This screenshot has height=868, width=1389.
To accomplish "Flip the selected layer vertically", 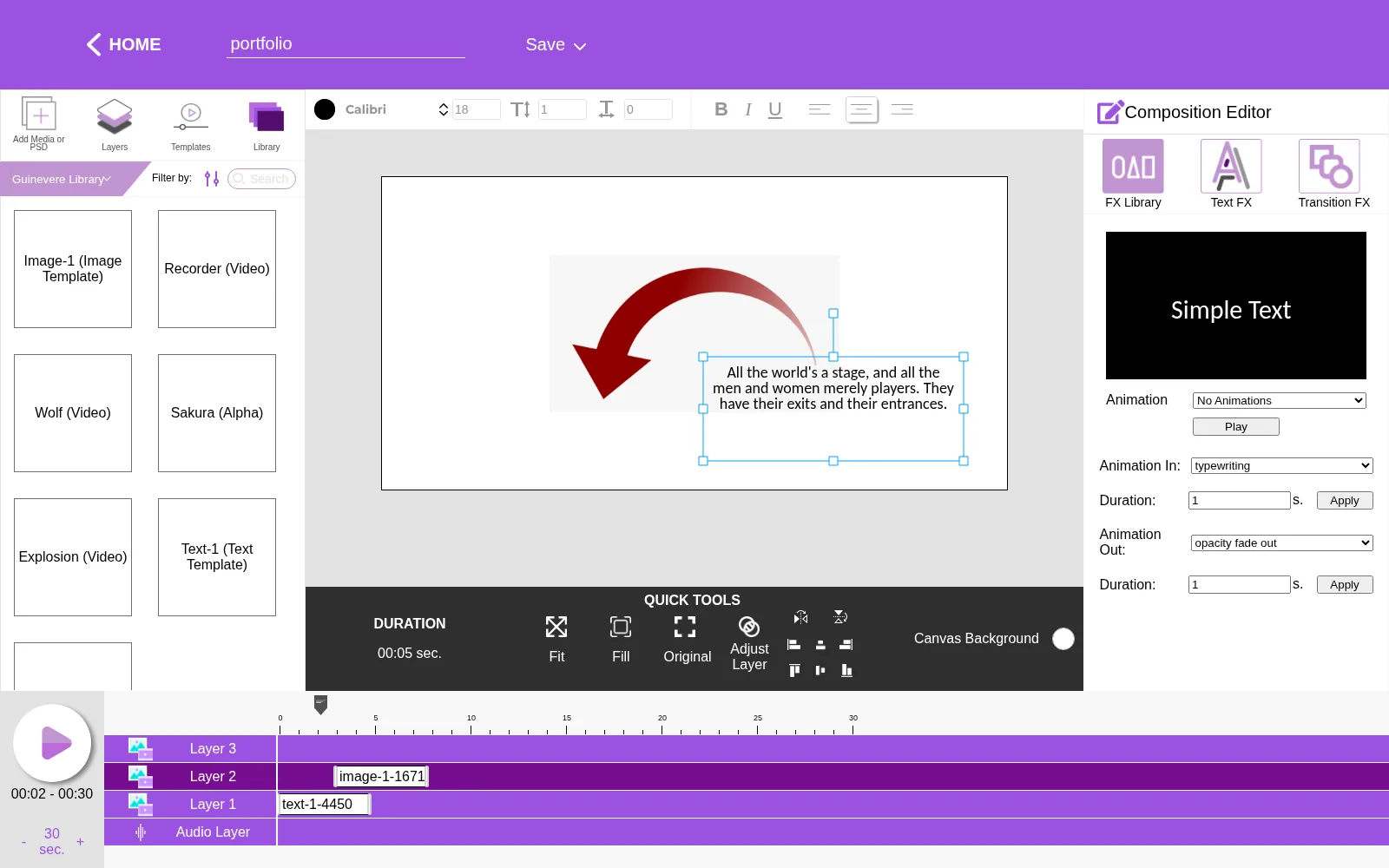I will (840, 617).
